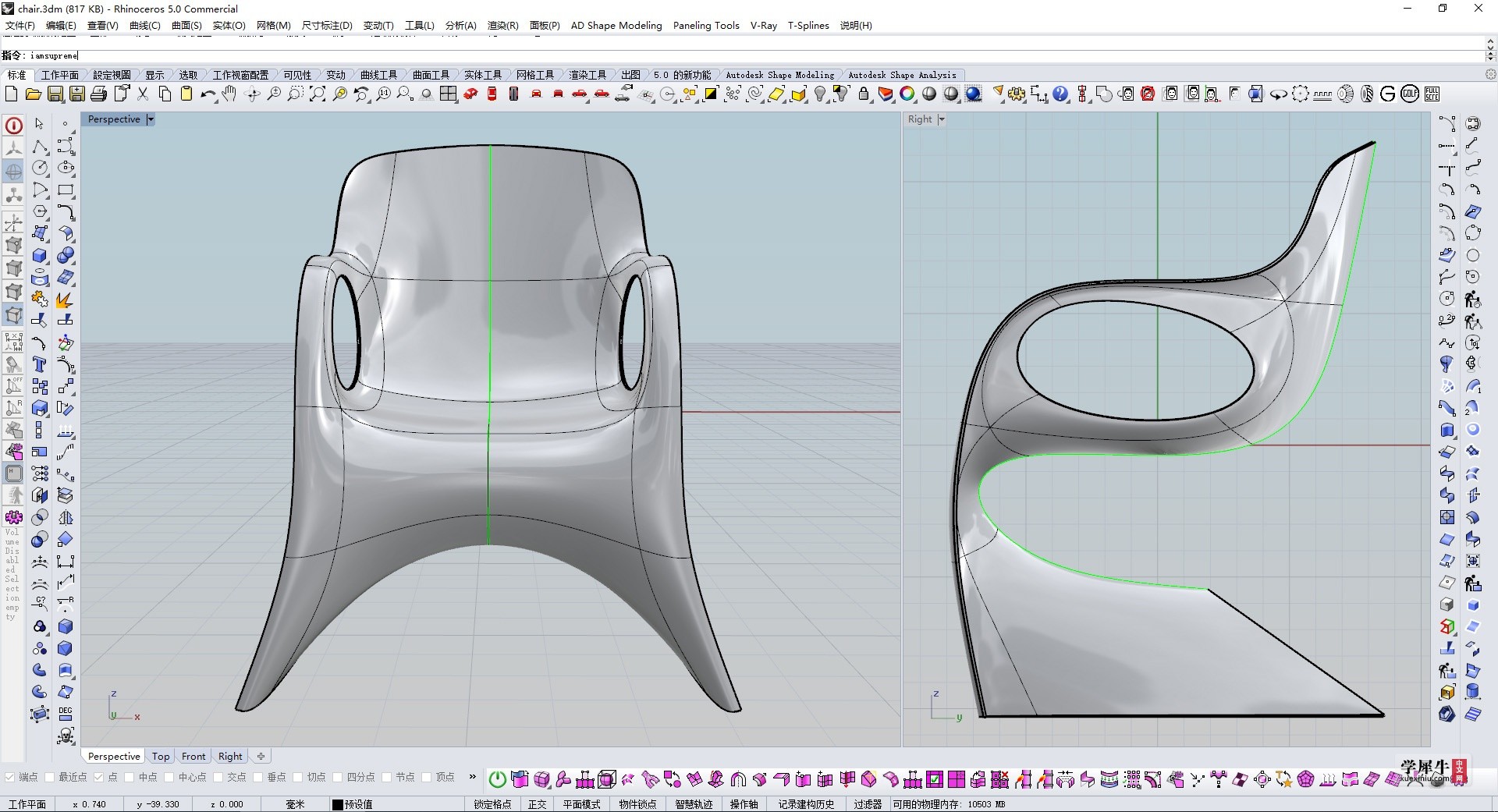Click the light bulb Hide icon

[x=820, y=94]
